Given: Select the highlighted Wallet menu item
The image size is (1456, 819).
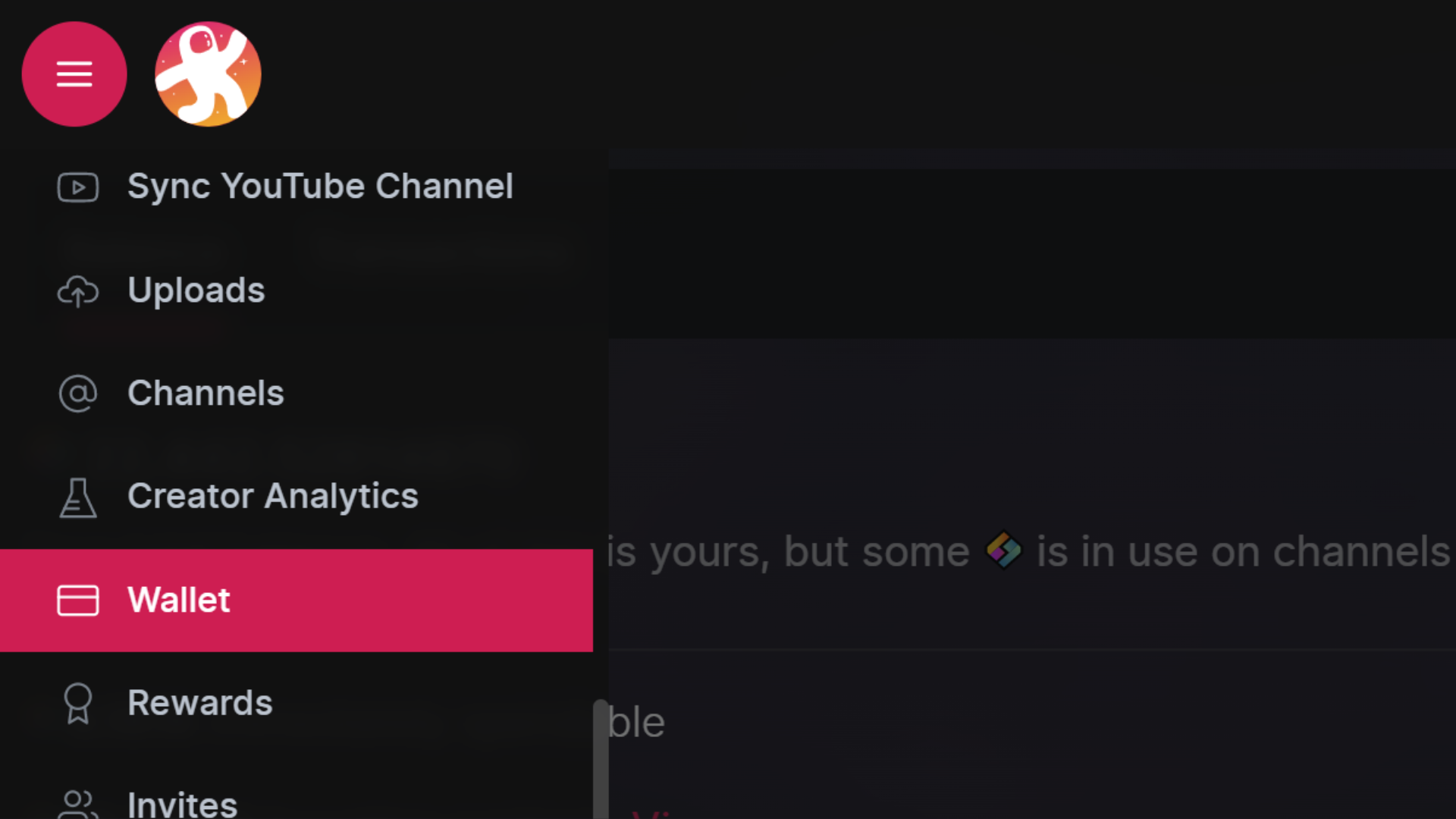Looking at the screenshot, I should [297, 601].
